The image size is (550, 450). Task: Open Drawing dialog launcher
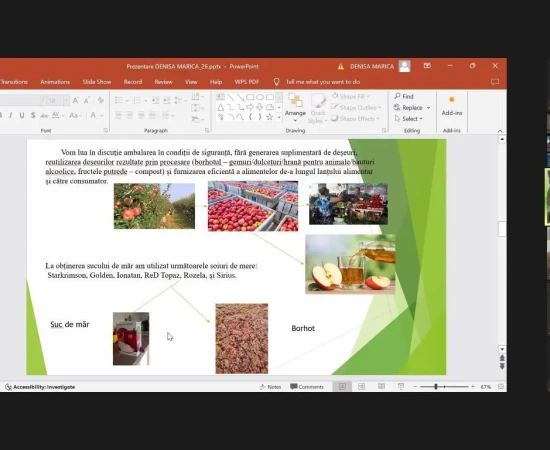point(384,130)
